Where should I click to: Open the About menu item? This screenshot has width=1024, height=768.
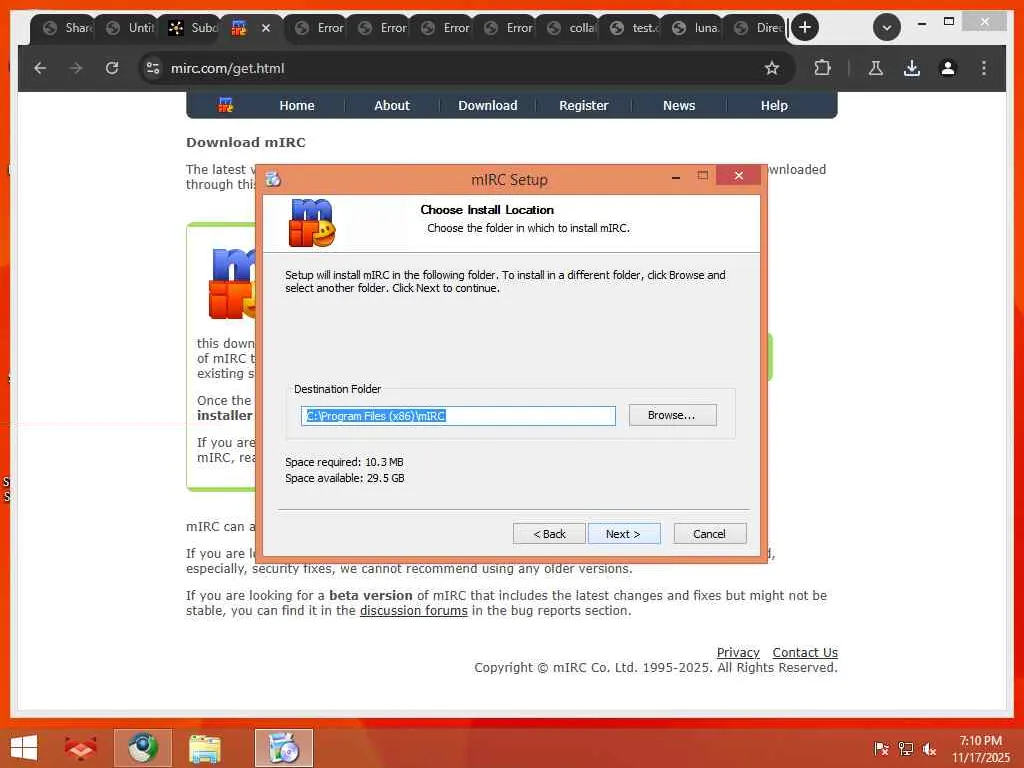(392, 105)
